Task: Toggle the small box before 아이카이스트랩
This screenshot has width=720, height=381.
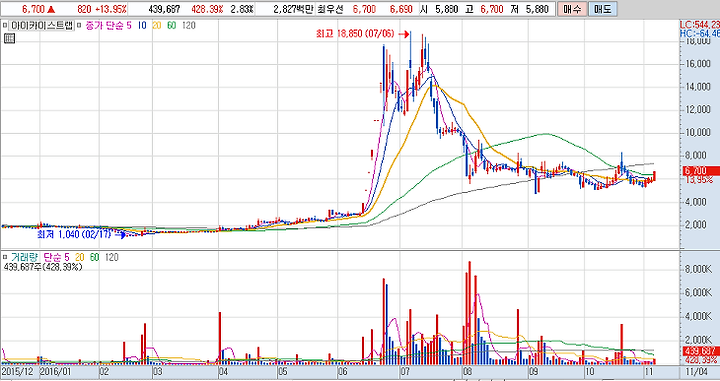Action: [5, 26]
